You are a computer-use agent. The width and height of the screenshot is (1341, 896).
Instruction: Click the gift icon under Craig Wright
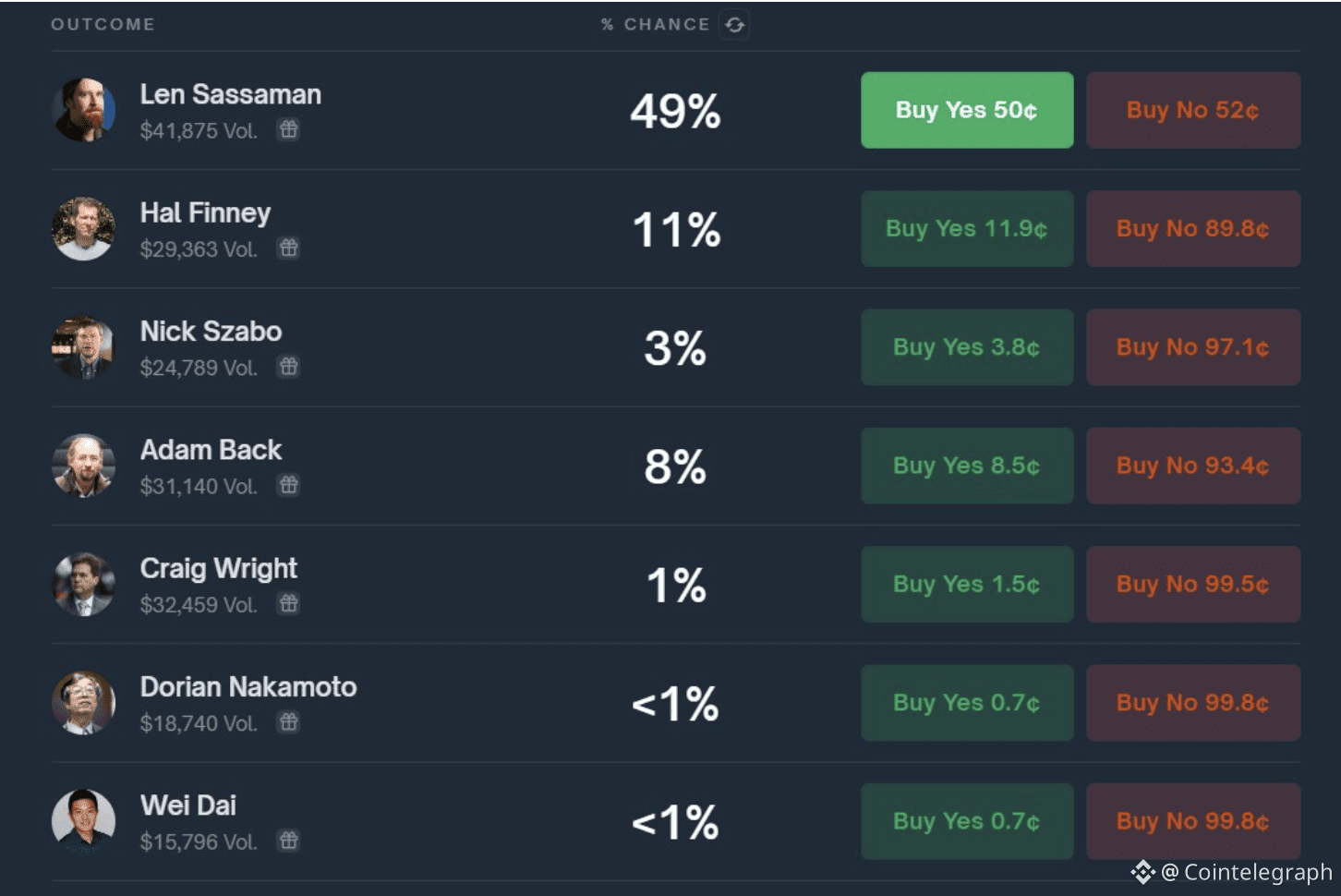click(289, 603)
